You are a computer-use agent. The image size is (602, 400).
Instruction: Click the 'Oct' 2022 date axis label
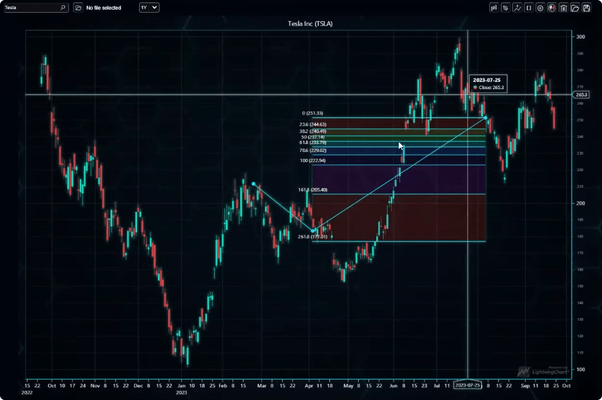[52, 385]
